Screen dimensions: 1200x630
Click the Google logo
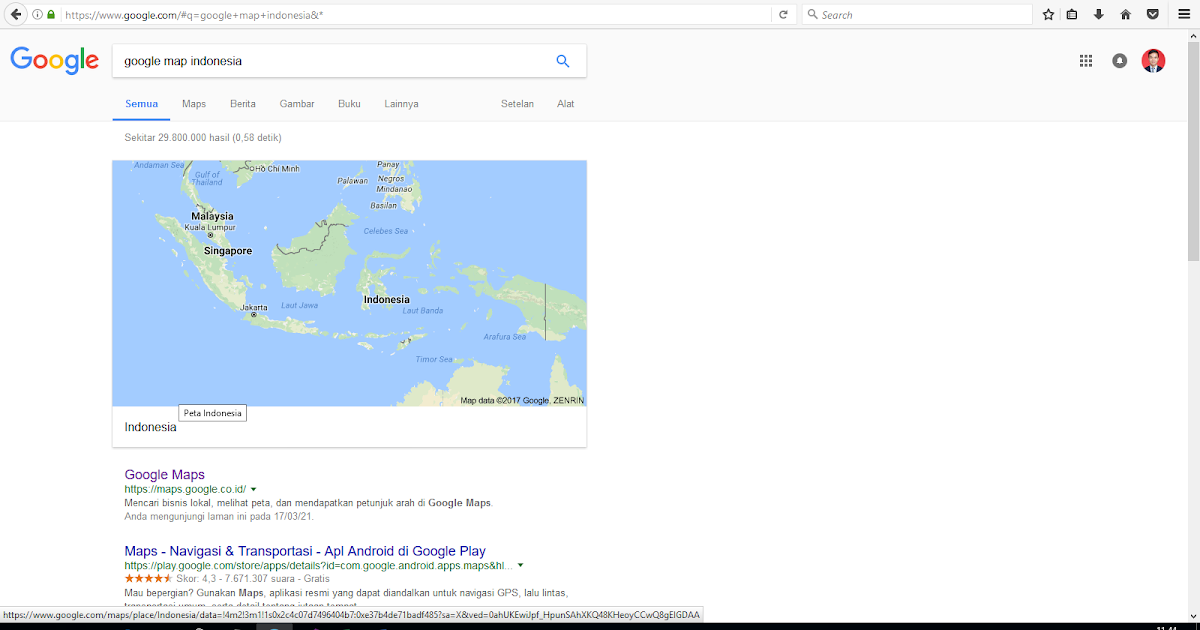(x=55, y=61)
